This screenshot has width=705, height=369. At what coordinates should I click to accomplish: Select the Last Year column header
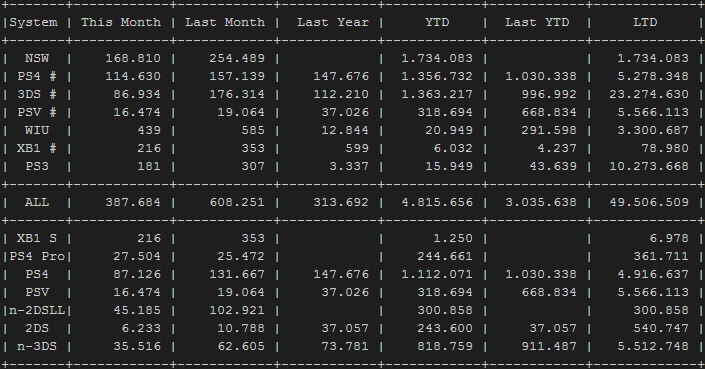[x=333, y=22]
